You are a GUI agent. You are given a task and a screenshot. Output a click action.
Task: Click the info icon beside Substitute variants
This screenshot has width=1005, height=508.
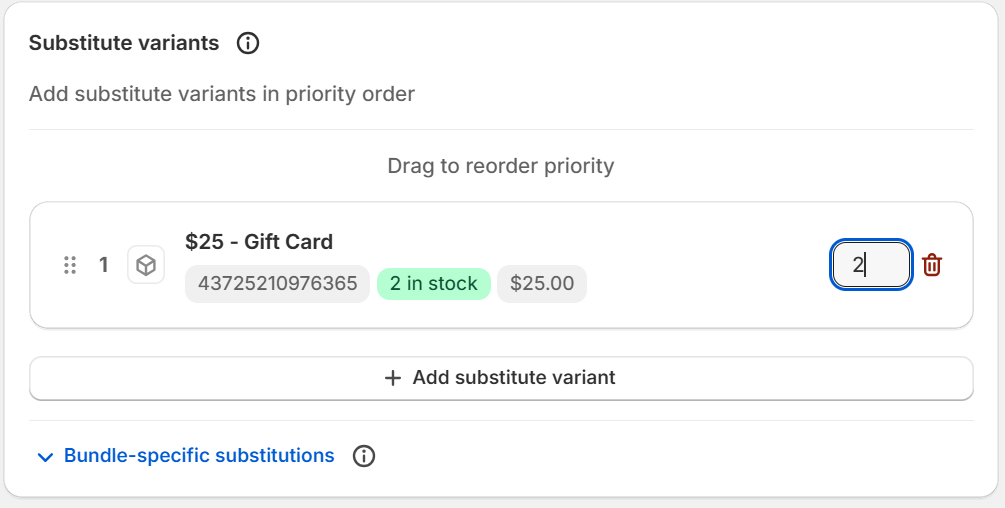[248, 44]
